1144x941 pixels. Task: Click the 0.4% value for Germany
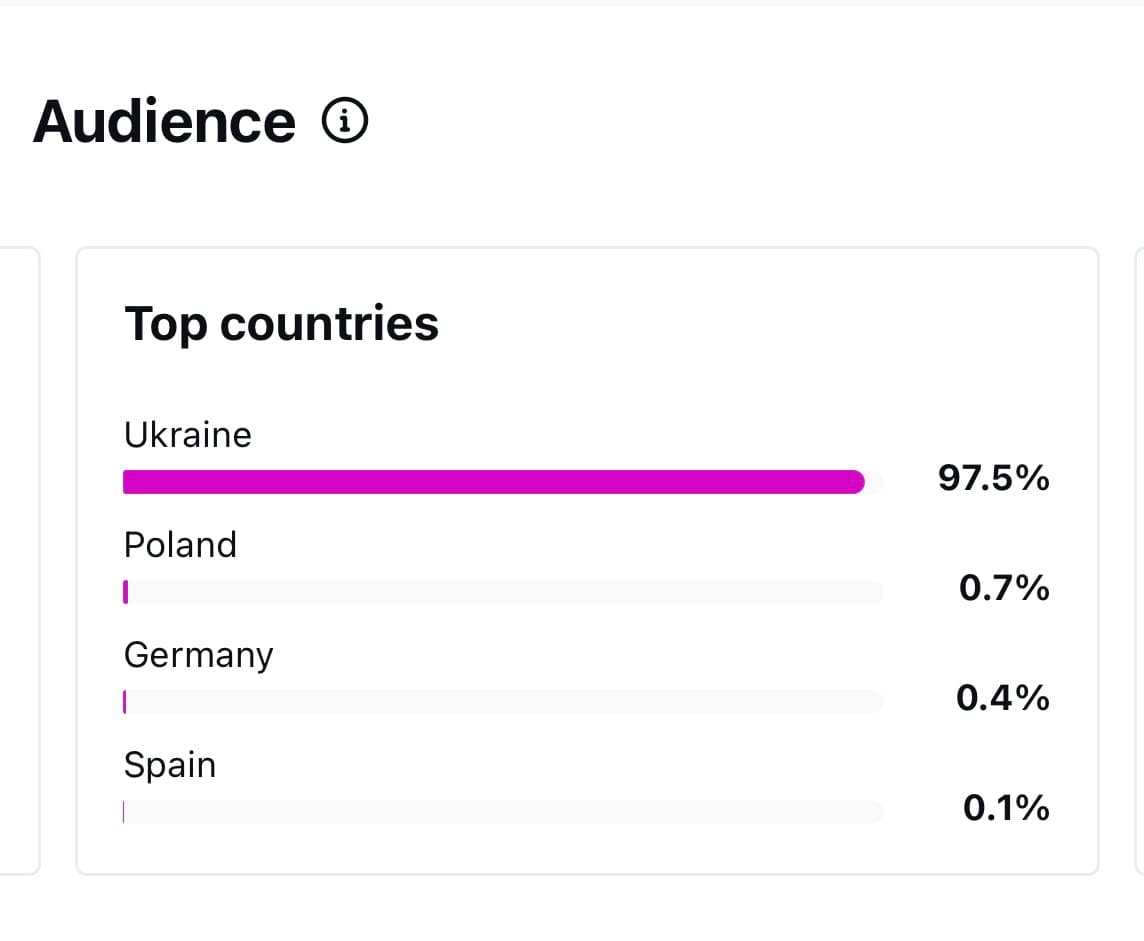pyautogui.click(x=1003, y=699)
